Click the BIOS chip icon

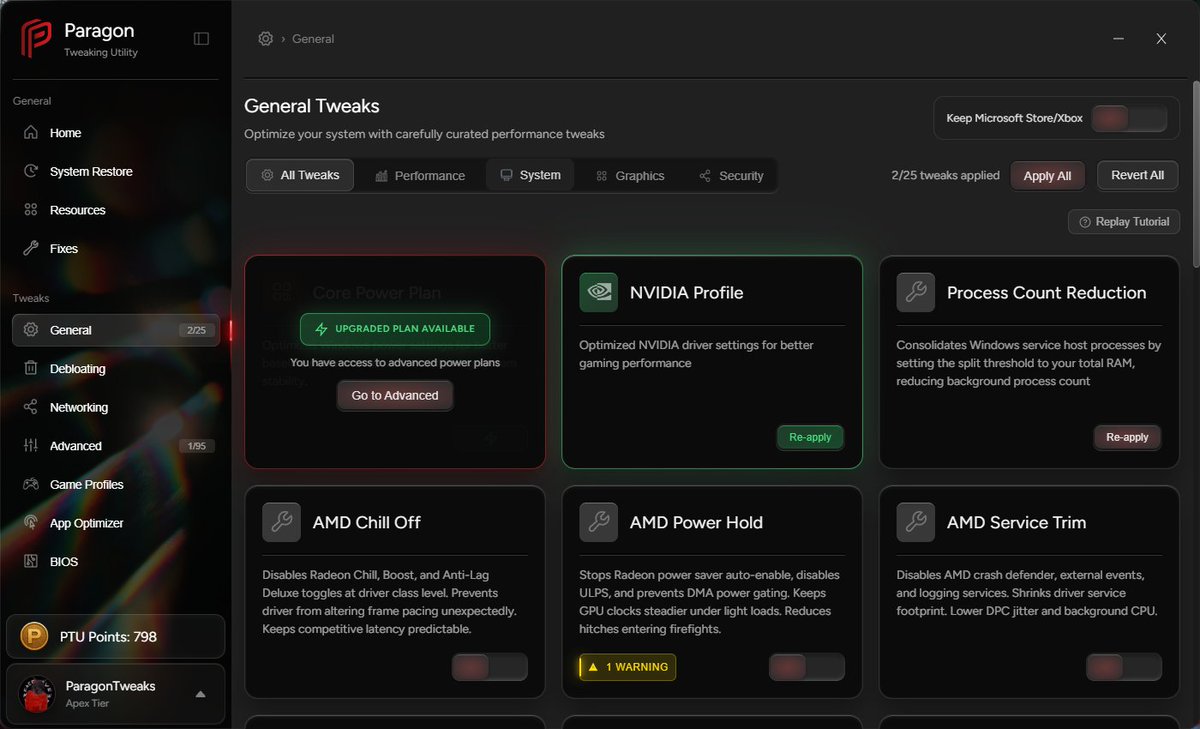[x=31, y=562]
